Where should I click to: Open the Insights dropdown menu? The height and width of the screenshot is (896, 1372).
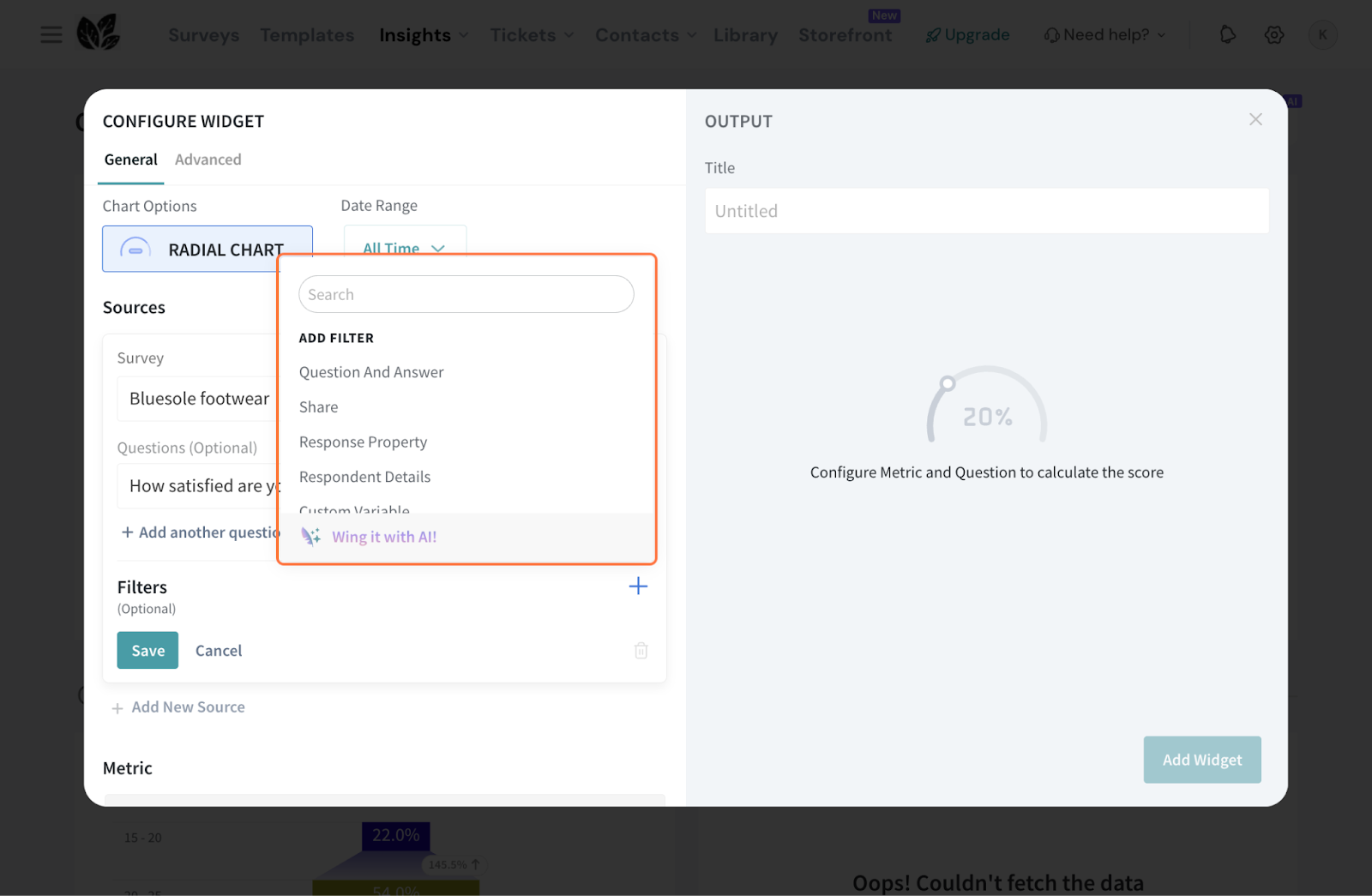[x=424, y=35]
